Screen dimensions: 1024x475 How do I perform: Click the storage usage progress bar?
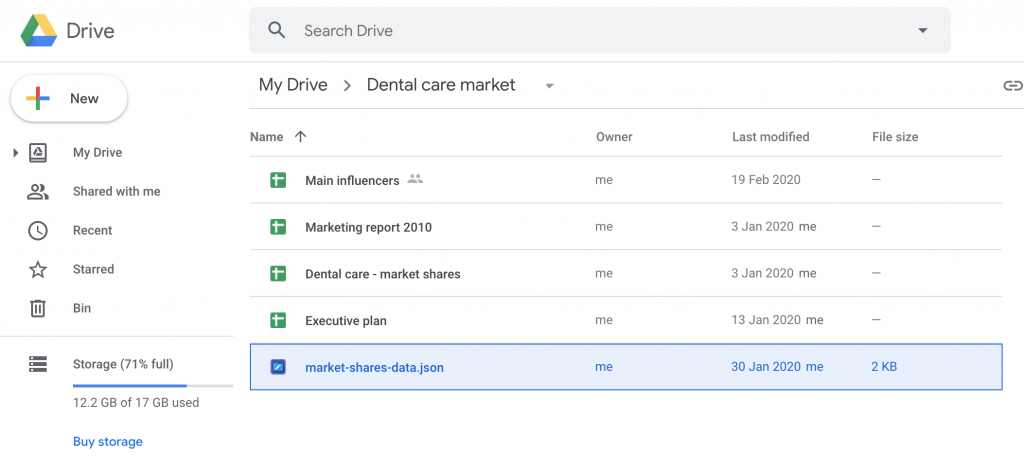click(x=153, y=385)
